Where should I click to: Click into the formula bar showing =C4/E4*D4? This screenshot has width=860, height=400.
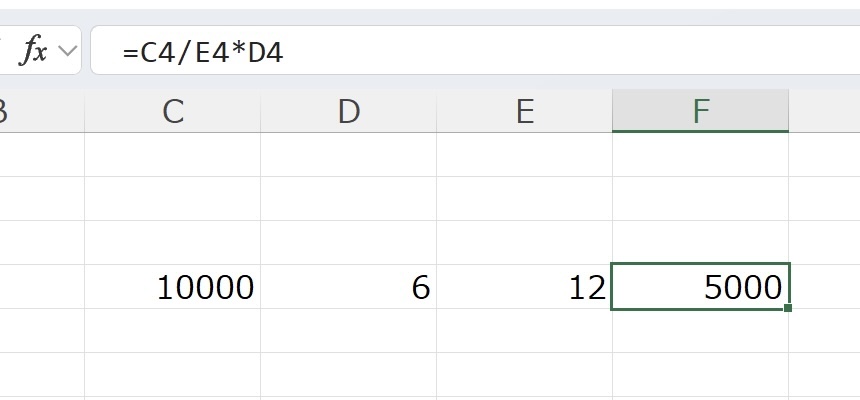point(470,51)
